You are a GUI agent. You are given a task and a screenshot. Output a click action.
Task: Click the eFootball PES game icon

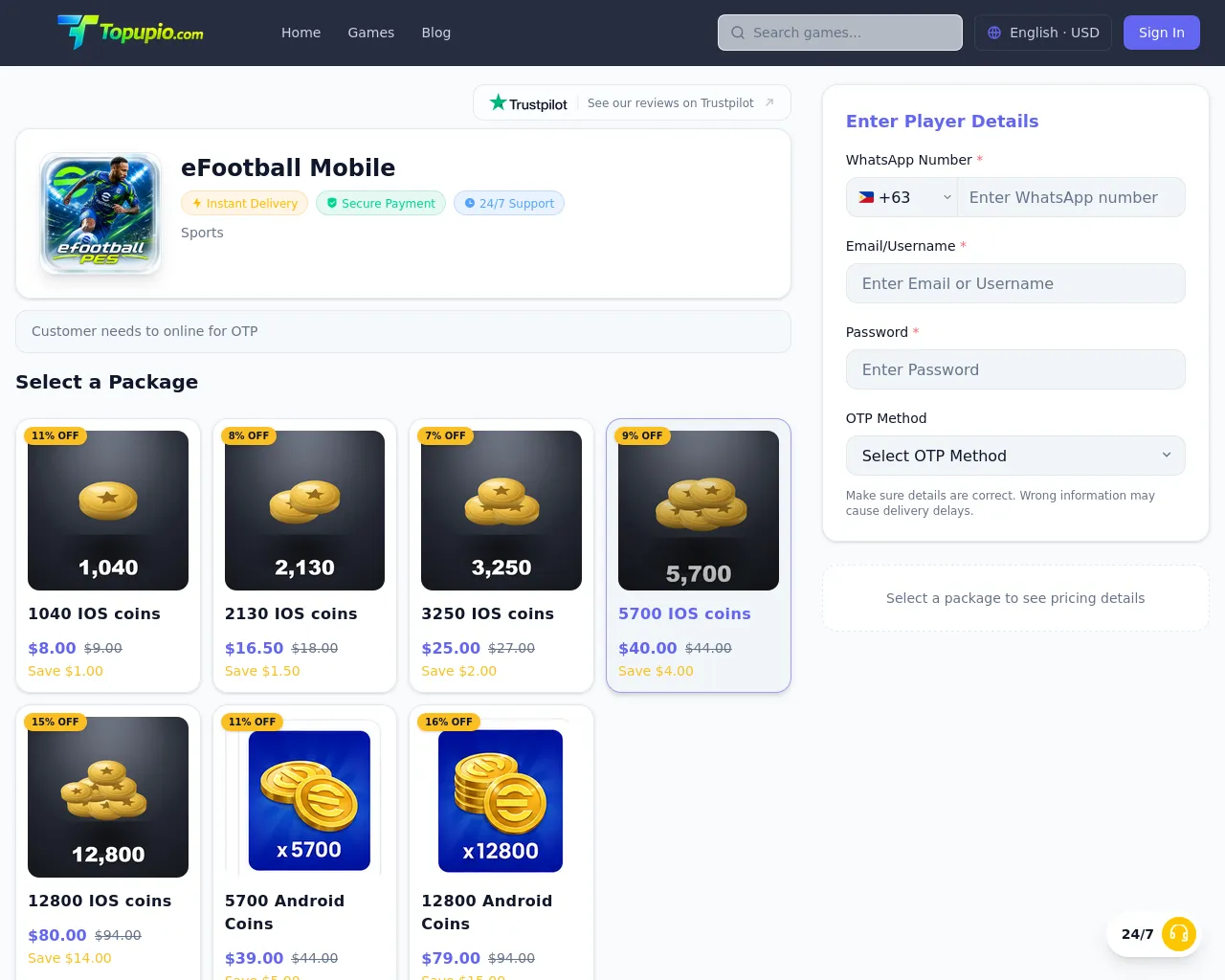pos(100,213)
